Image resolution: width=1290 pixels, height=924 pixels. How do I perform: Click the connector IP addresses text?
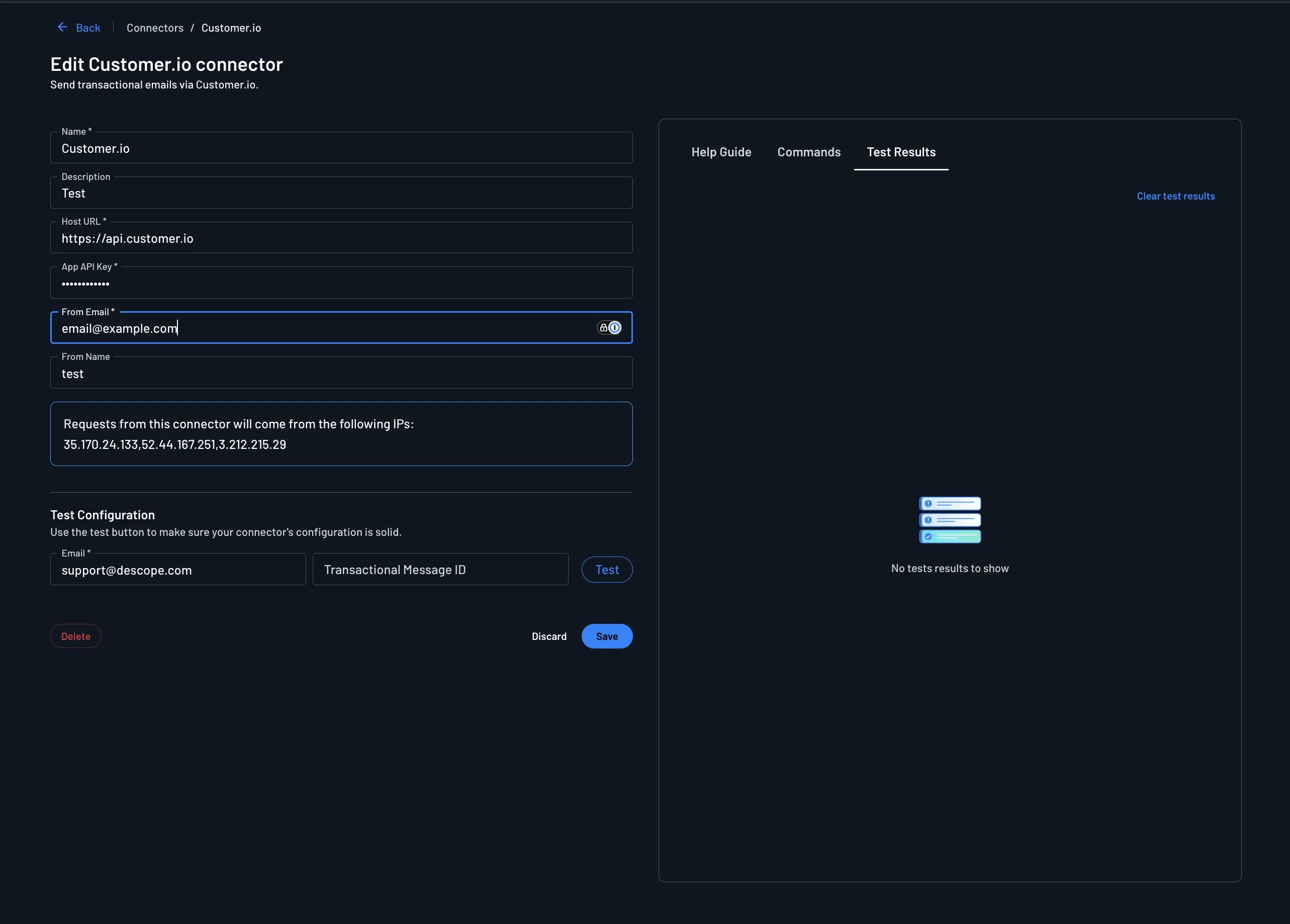pyautogui.click(x=174, y=445)
